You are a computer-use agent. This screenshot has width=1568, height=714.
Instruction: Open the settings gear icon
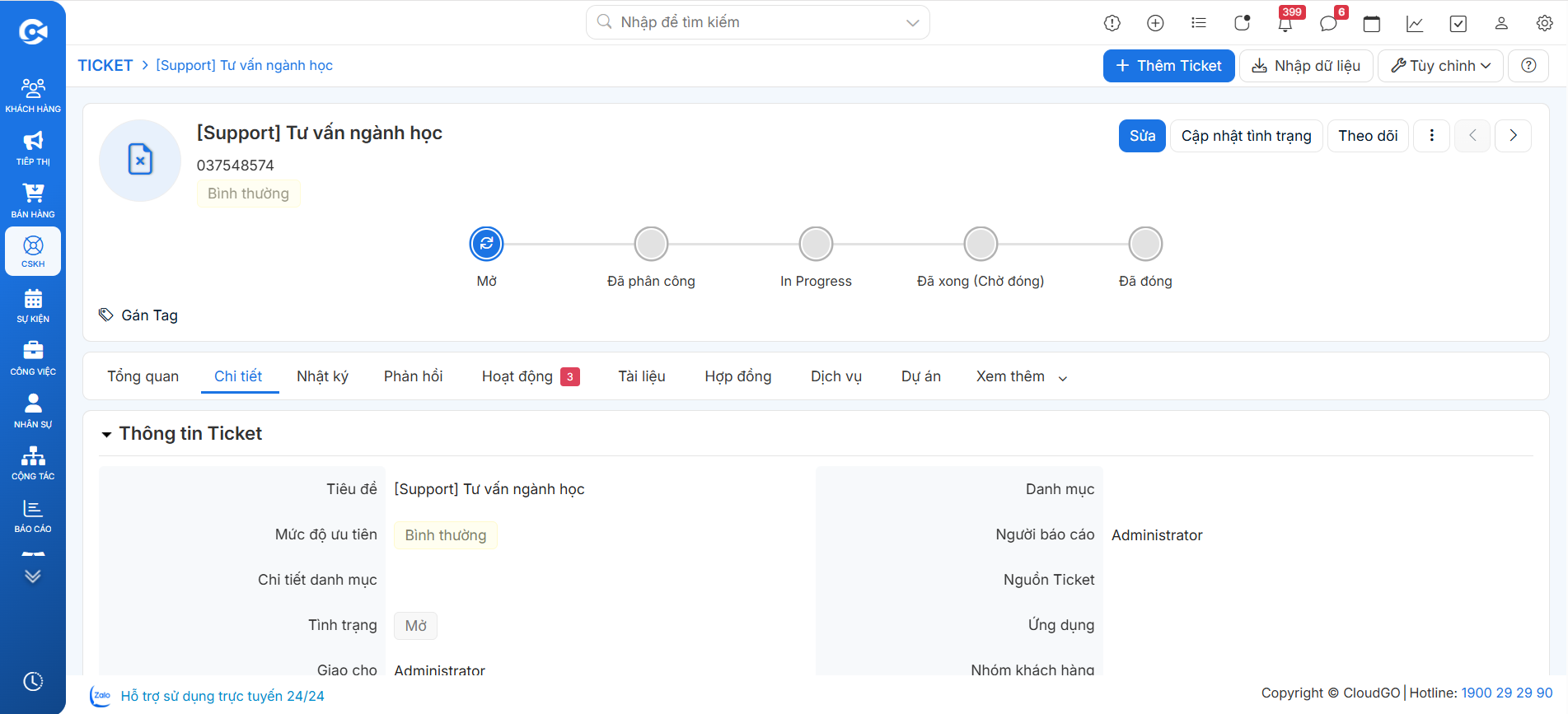1545,23
